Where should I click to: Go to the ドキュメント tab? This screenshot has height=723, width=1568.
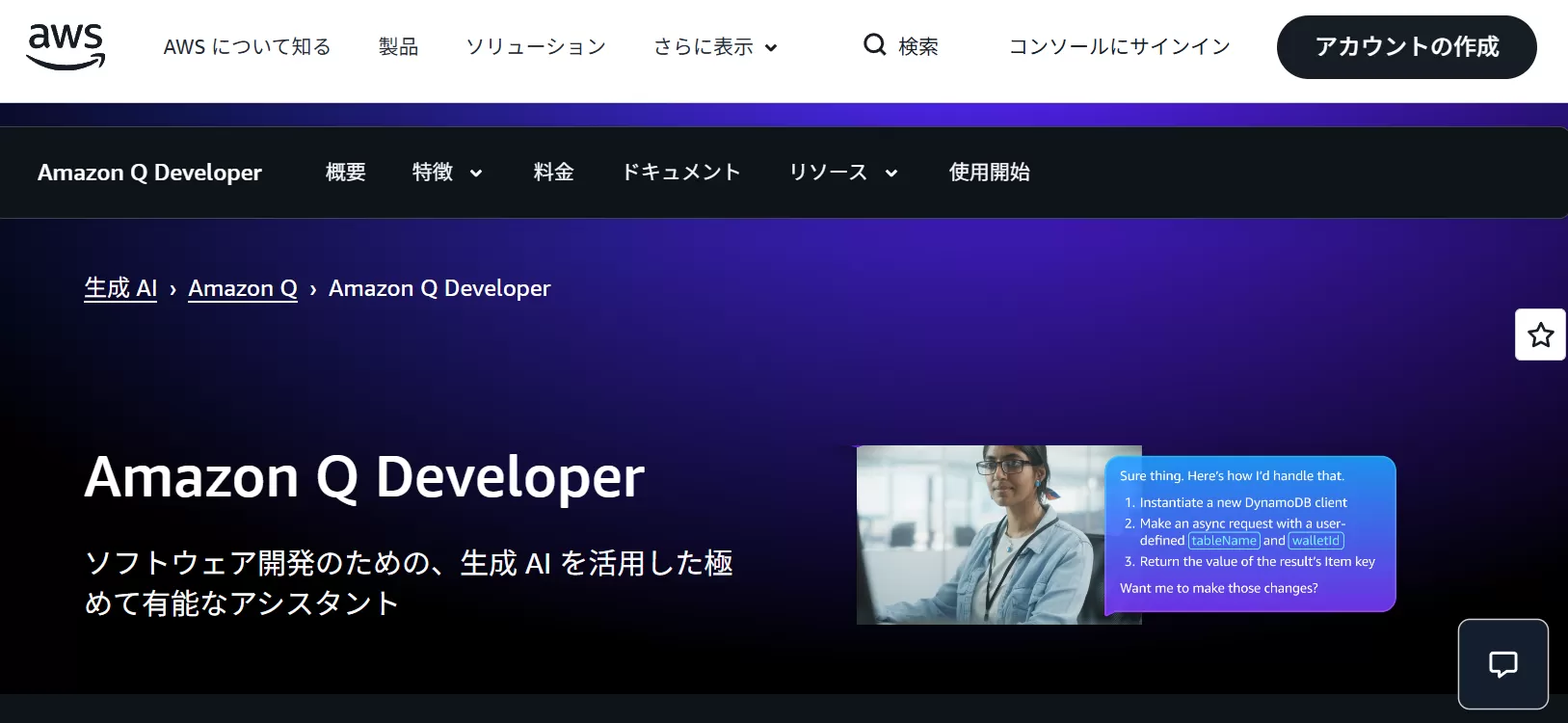click(680, 173)
